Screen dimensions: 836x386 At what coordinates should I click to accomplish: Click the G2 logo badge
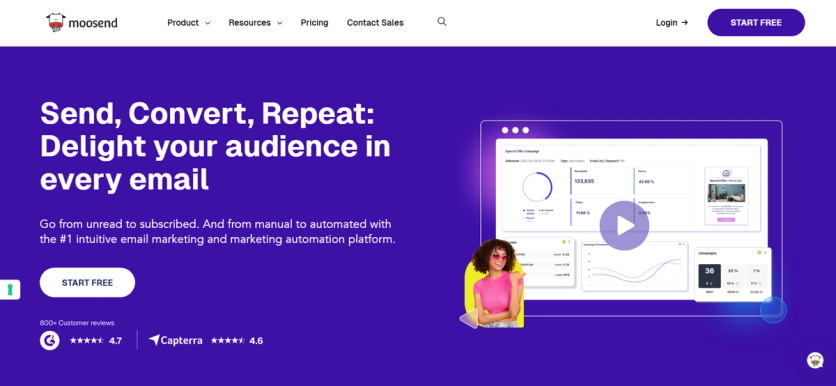coord(50,340)
